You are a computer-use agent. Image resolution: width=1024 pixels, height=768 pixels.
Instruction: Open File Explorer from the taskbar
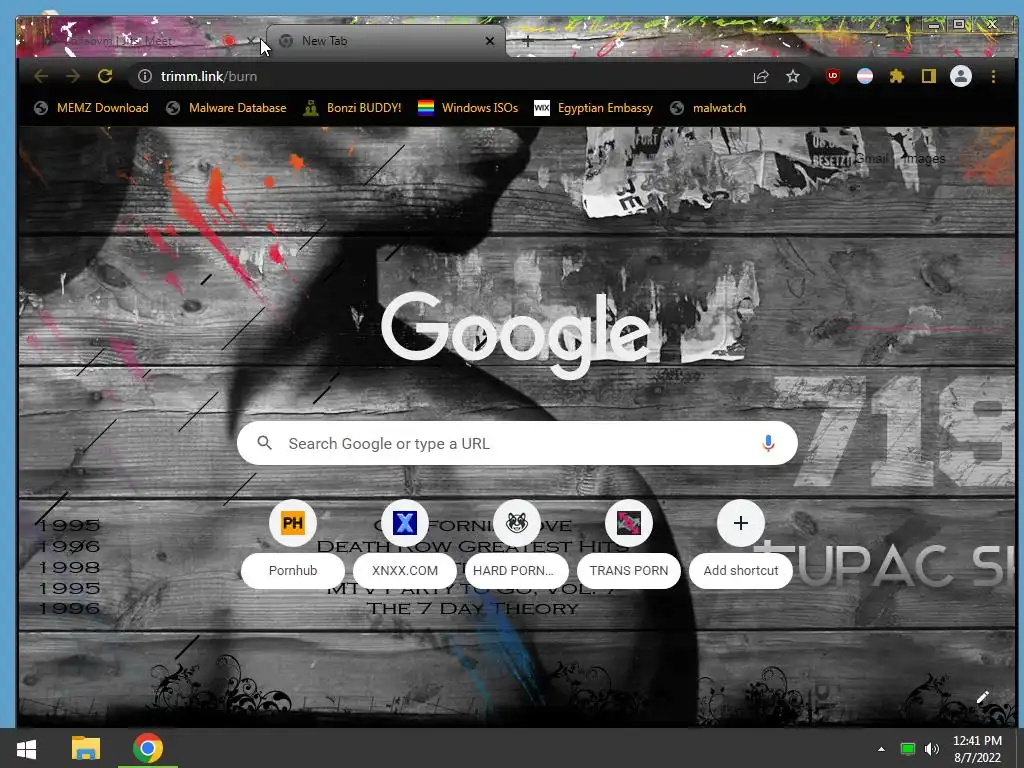tap(86, 748)
